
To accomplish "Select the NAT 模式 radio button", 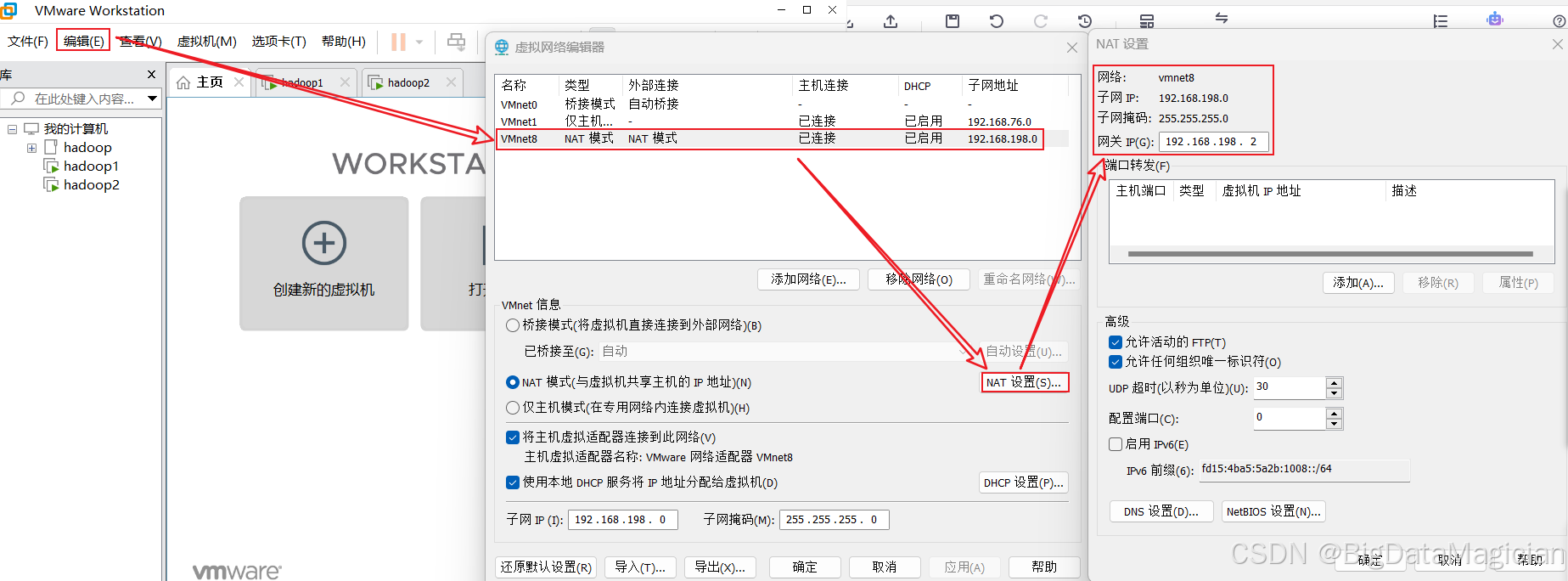I will tap(513, 382).
